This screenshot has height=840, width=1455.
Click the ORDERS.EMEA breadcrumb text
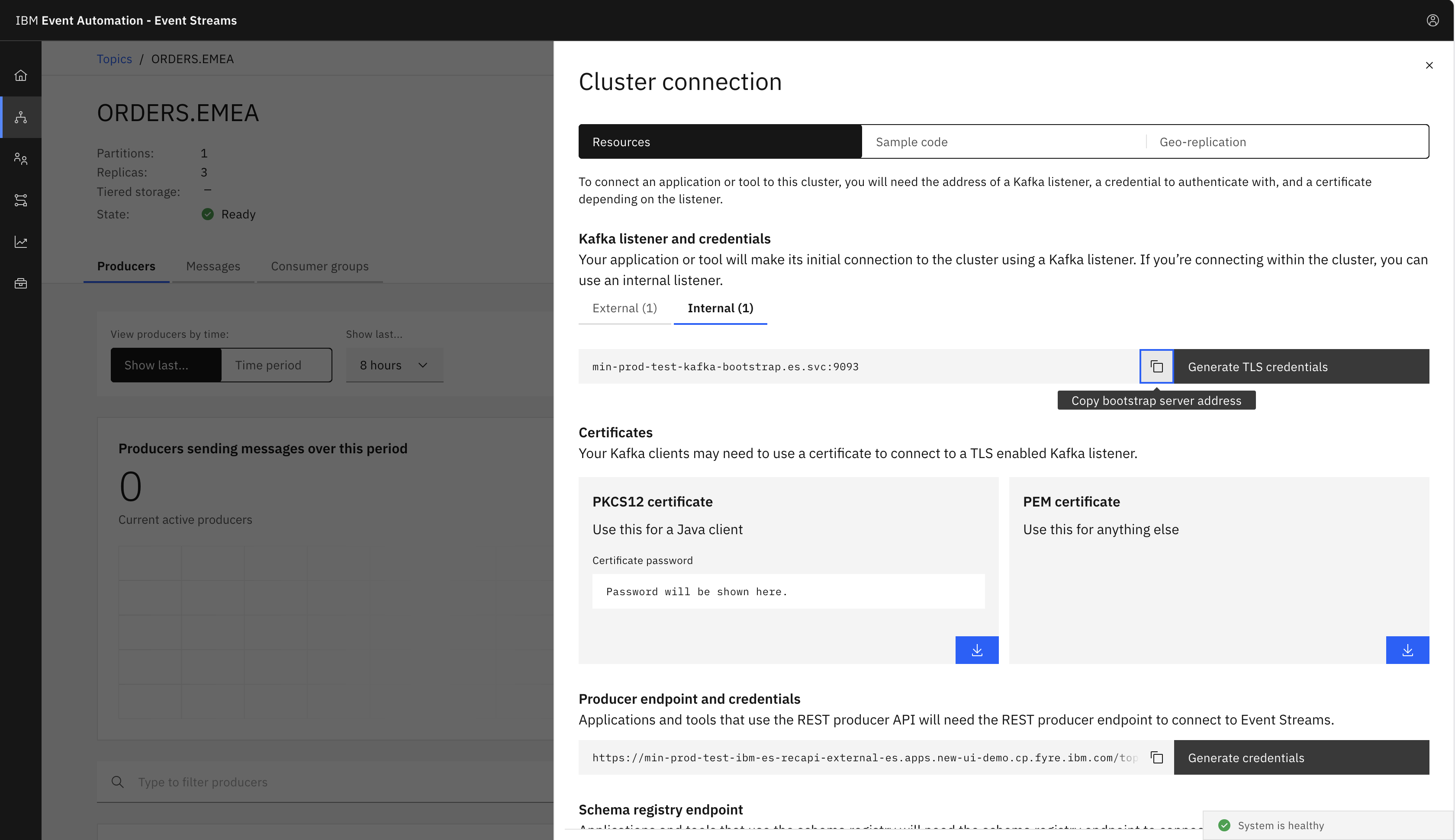192,59
